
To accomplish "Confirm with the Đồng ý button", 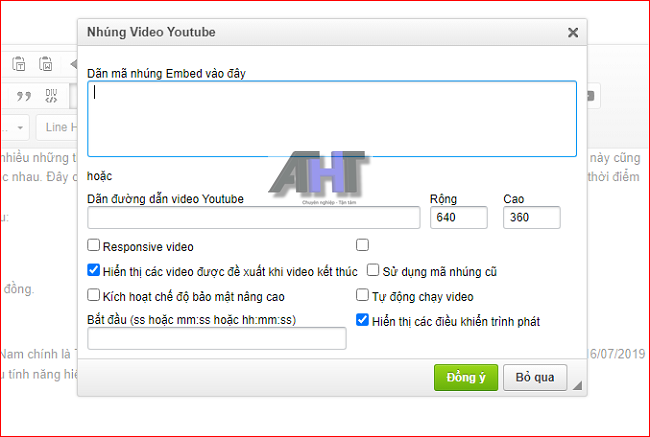I will (466, 377).
